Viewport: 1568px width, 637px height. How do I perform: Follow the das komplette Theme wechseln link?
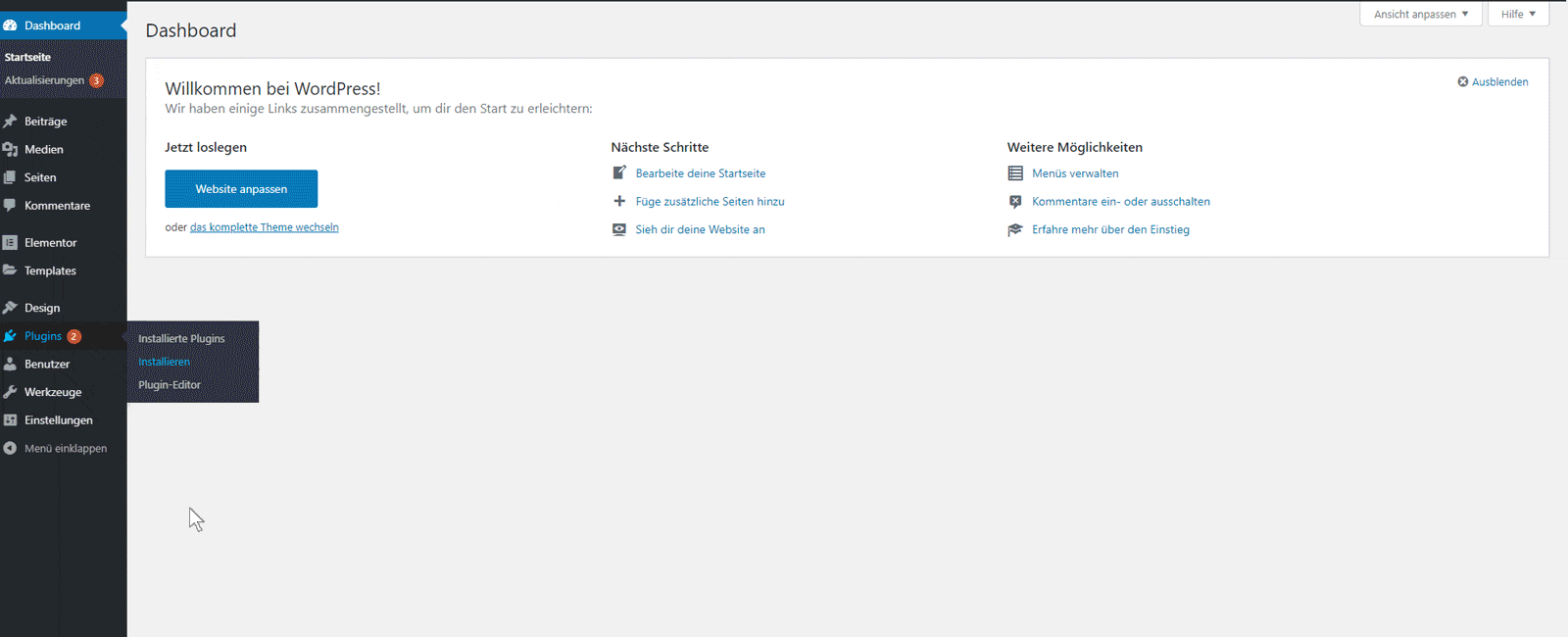click(x=265, y=227)
